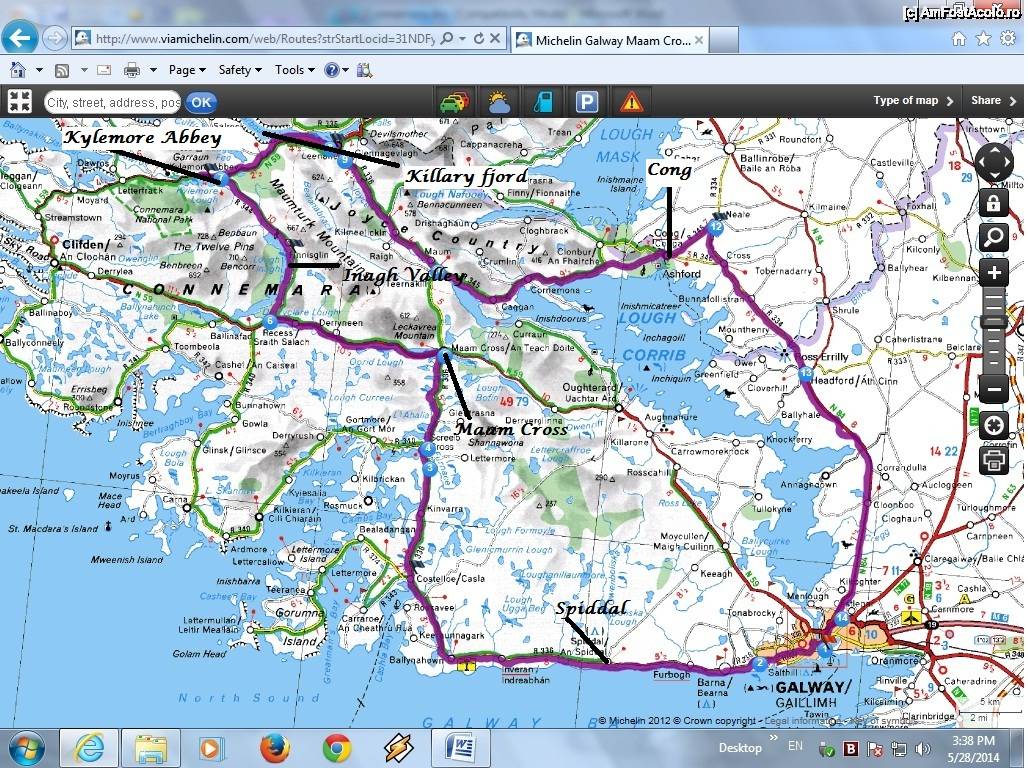Print the map using the printer icon
1028x768 pixels.
[x=993, y=460]
